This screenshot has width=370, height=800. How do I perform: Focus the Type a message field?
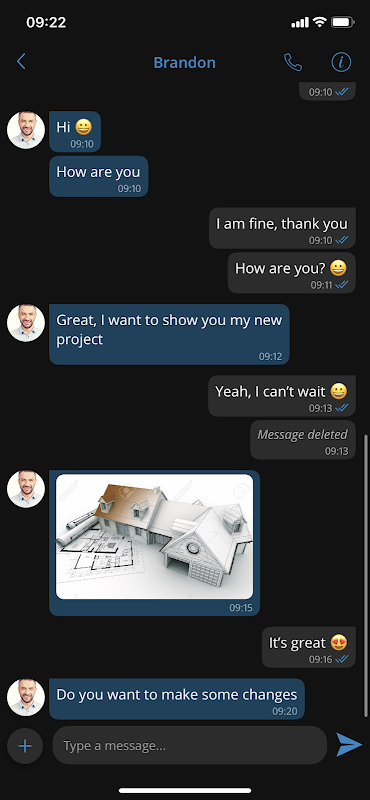pyautogui.click(x=189, y=745)
